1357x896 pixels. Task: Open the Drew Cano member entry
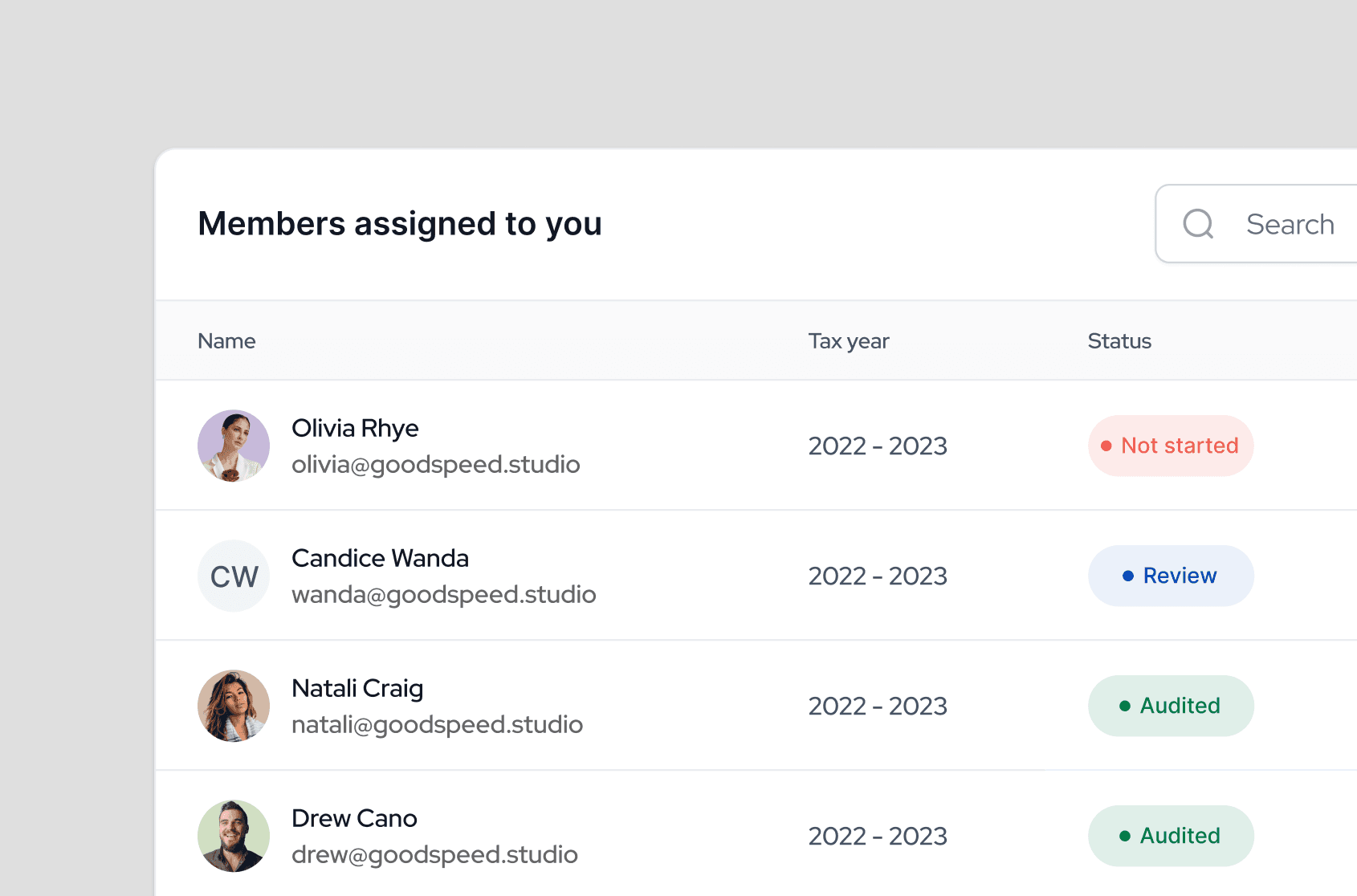[x=354, y=818]
